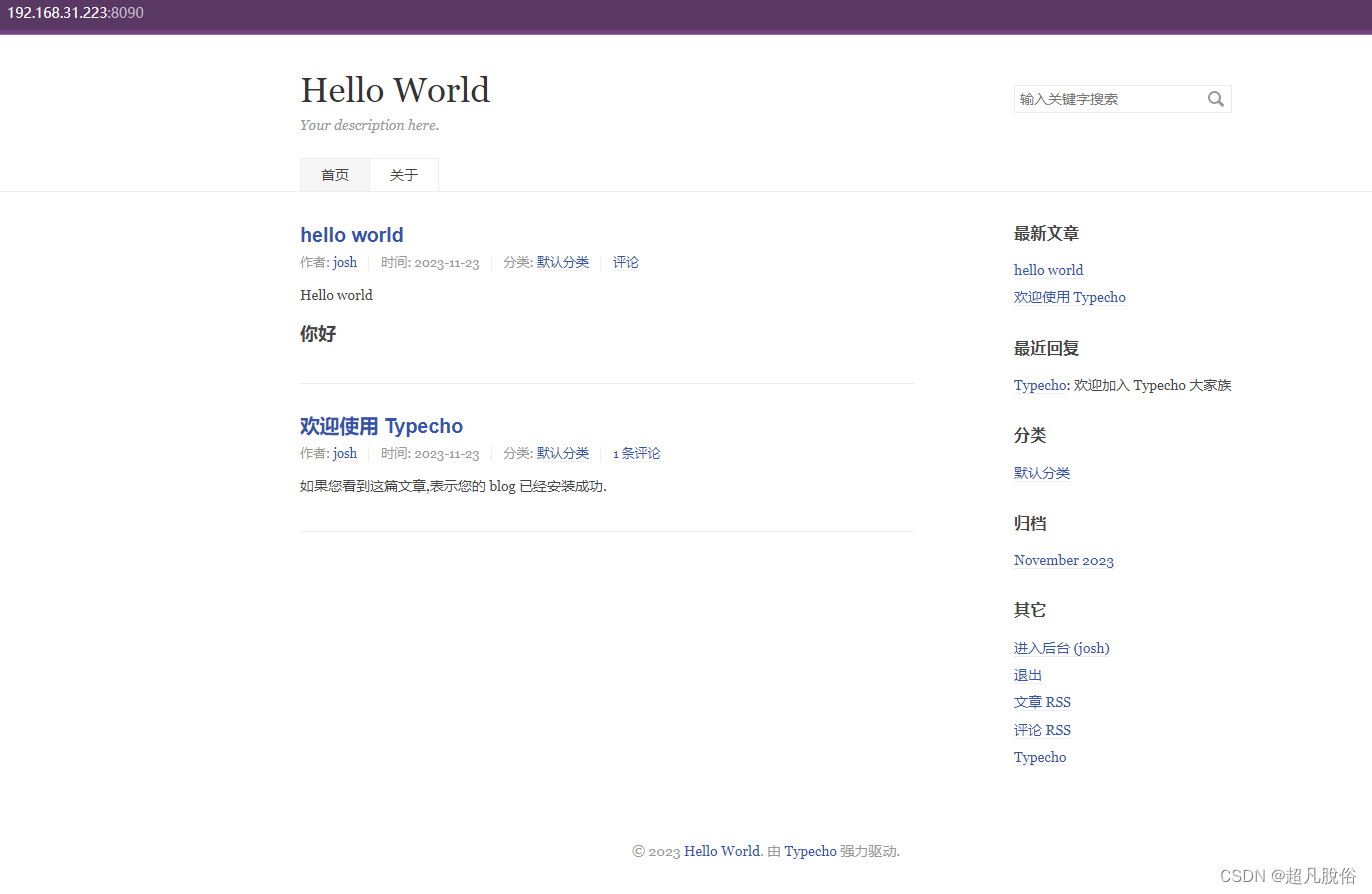Click author josh under hello world

click(x=344, y=262)
